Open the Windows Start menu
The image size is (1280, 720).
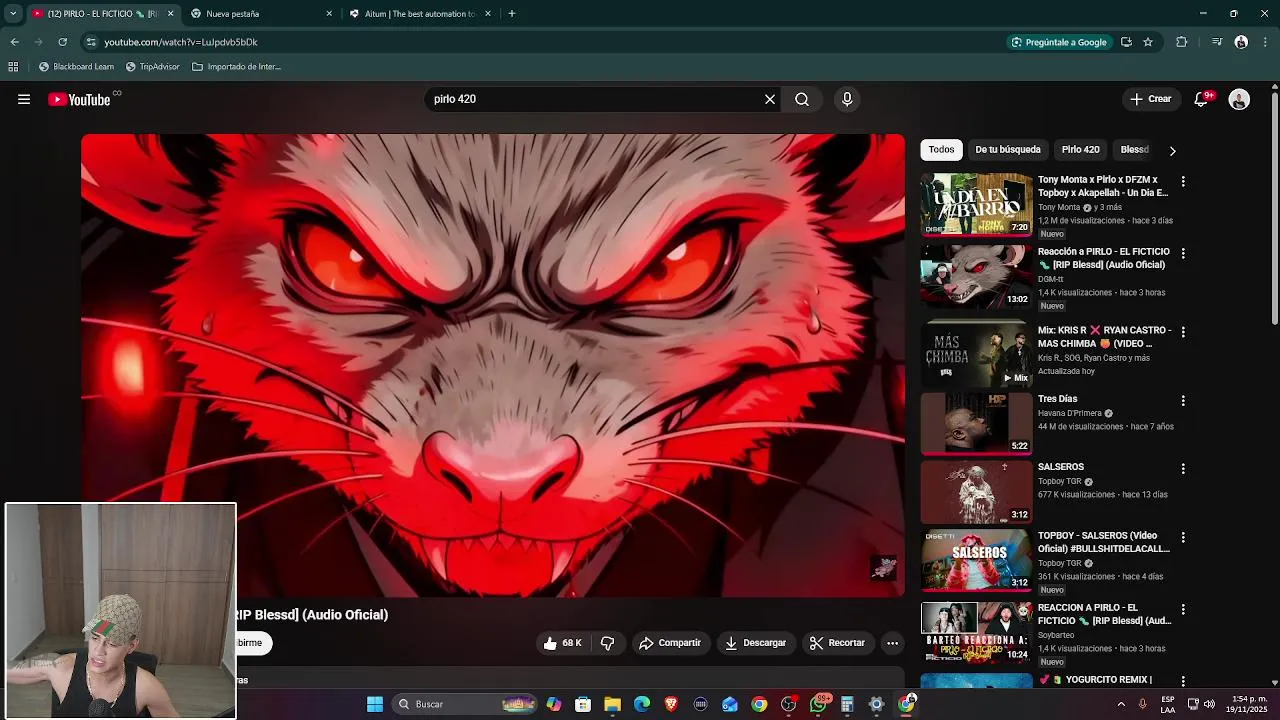[x=375, y=704]
